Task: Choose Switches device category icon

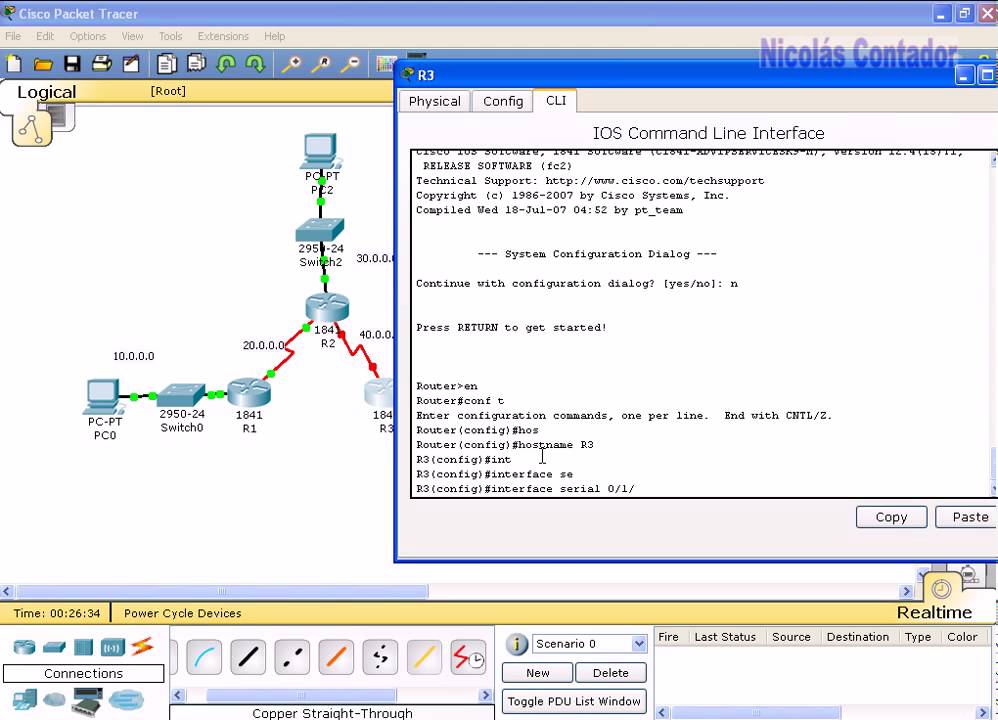Action: pos(54,647)
